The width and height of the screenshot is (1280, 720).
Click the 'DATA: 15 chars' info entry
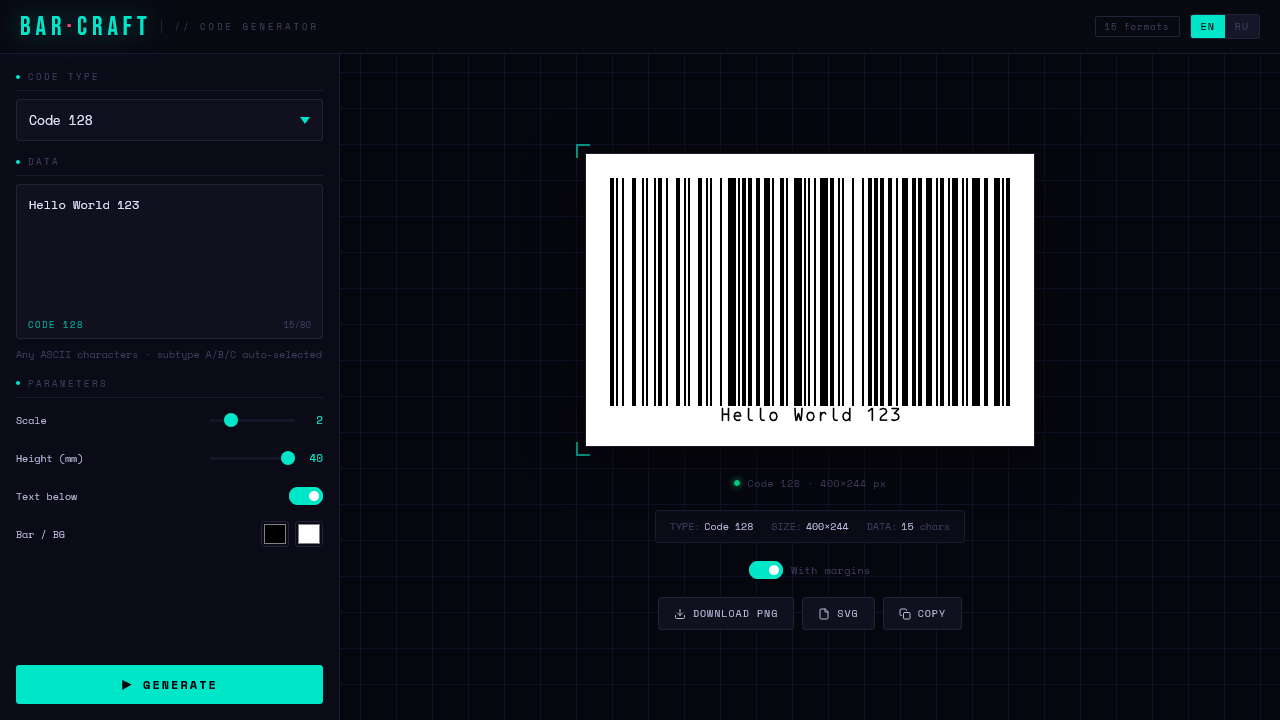[908, 527]
